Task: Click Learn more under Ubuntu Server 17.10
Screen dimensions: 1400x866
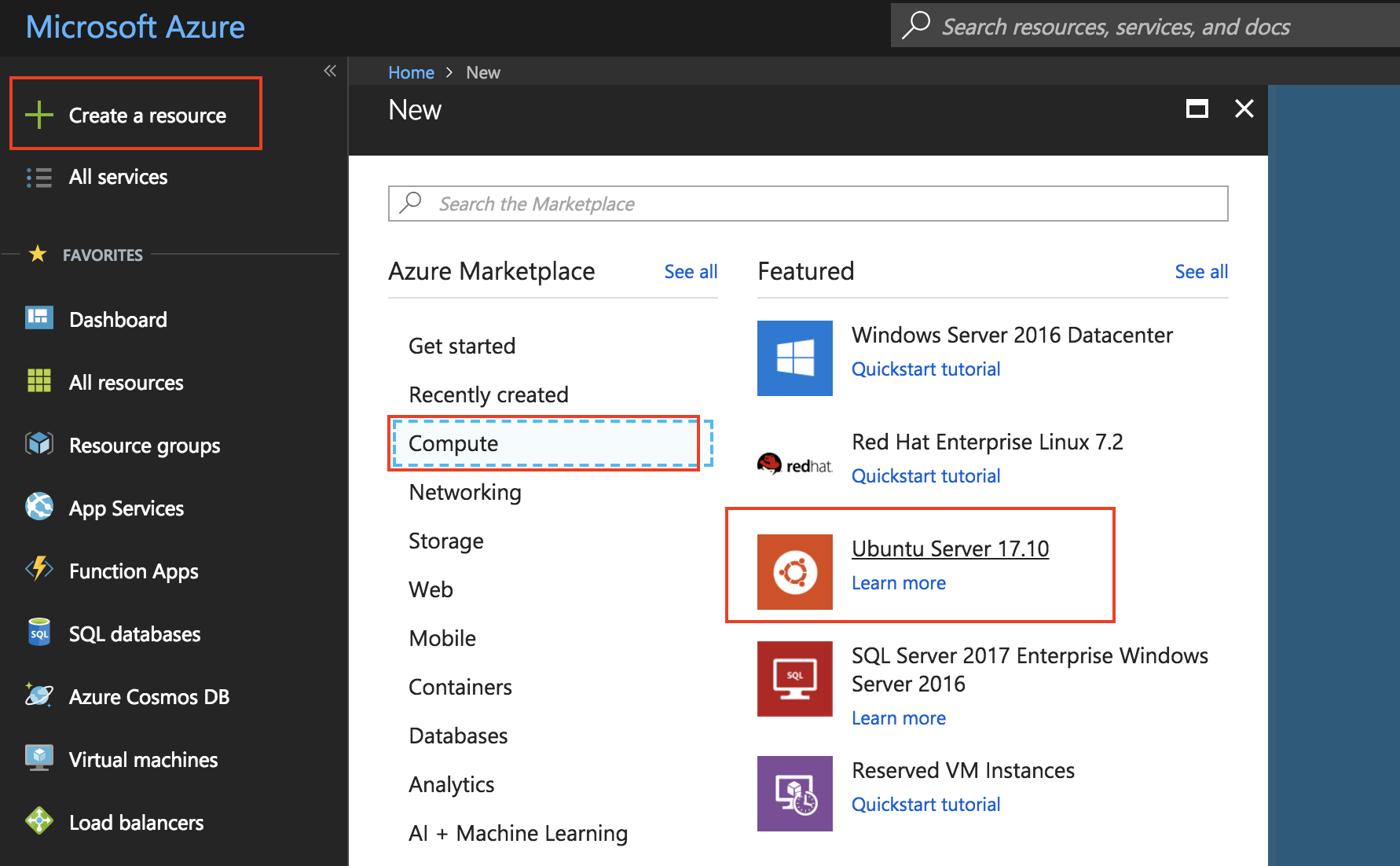Action: (x=899, y=582)
